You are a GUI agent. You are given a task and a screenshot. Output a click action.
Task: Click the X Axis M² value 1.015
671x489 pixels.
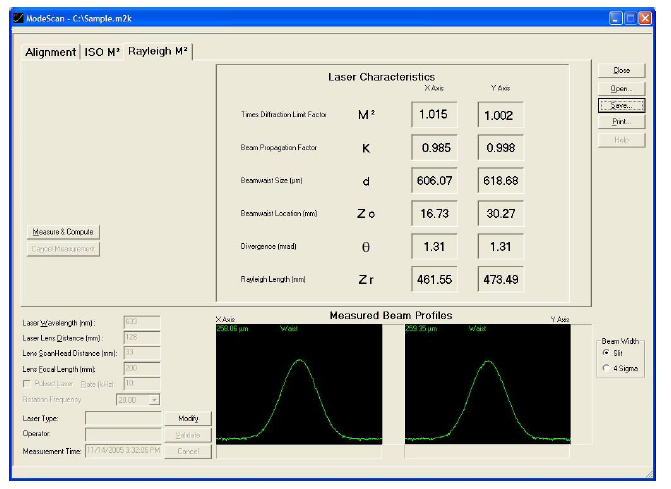coord(434,115)
